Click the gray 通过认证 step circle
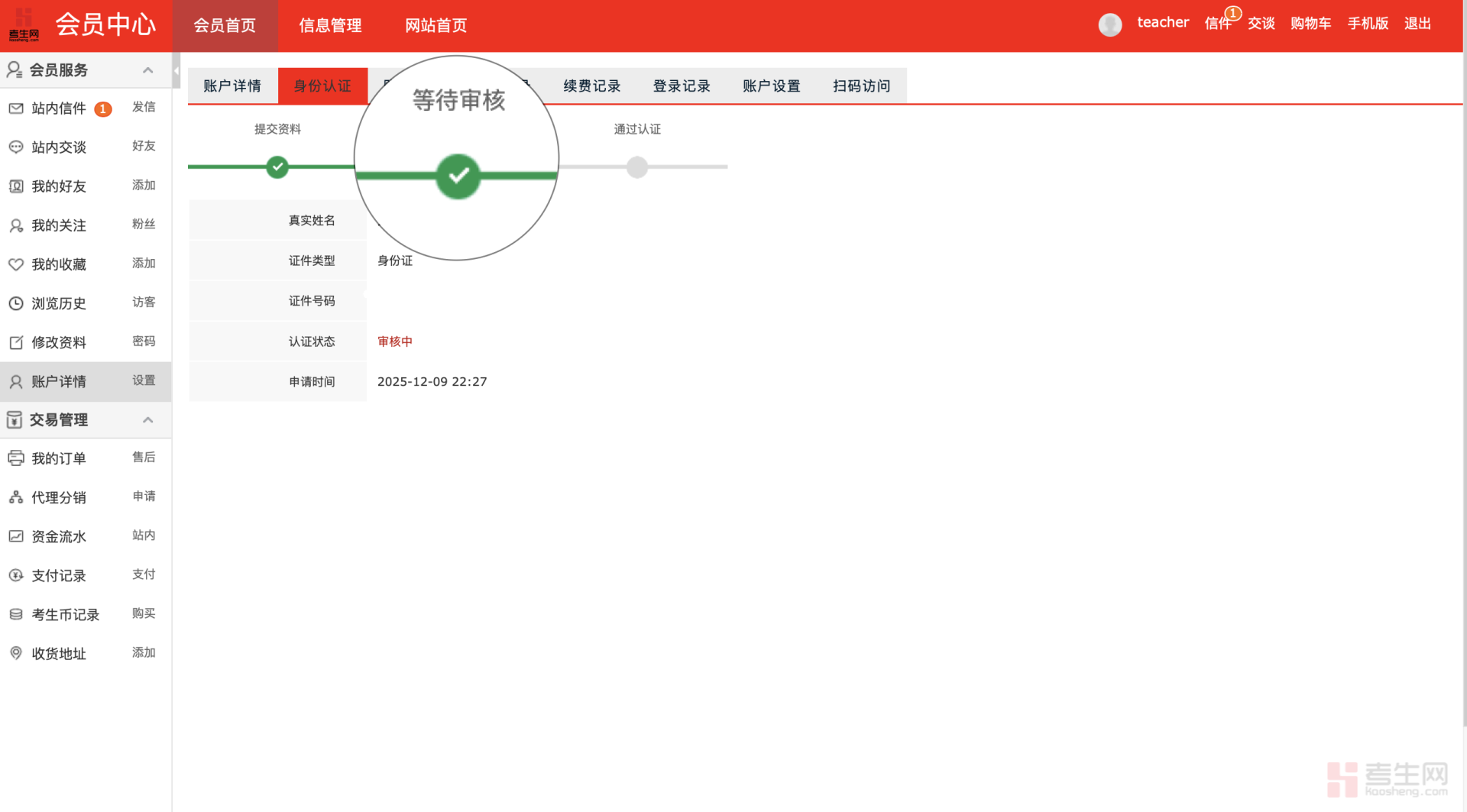1467x812 pixels. pyautogui.click(x=636, y=167)
